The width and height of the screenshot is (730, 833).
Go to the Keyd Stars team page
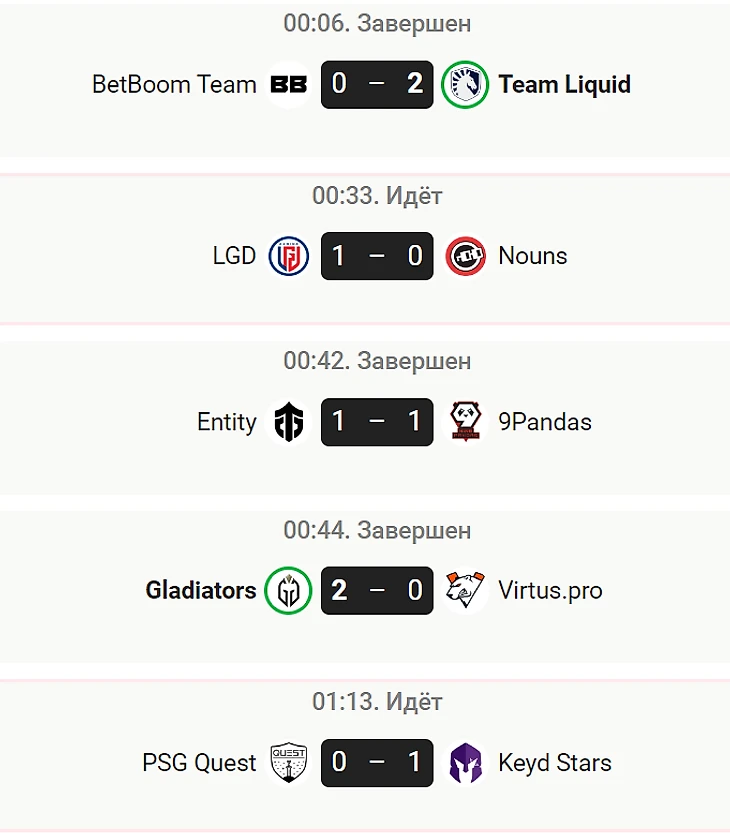pos(555,763)
